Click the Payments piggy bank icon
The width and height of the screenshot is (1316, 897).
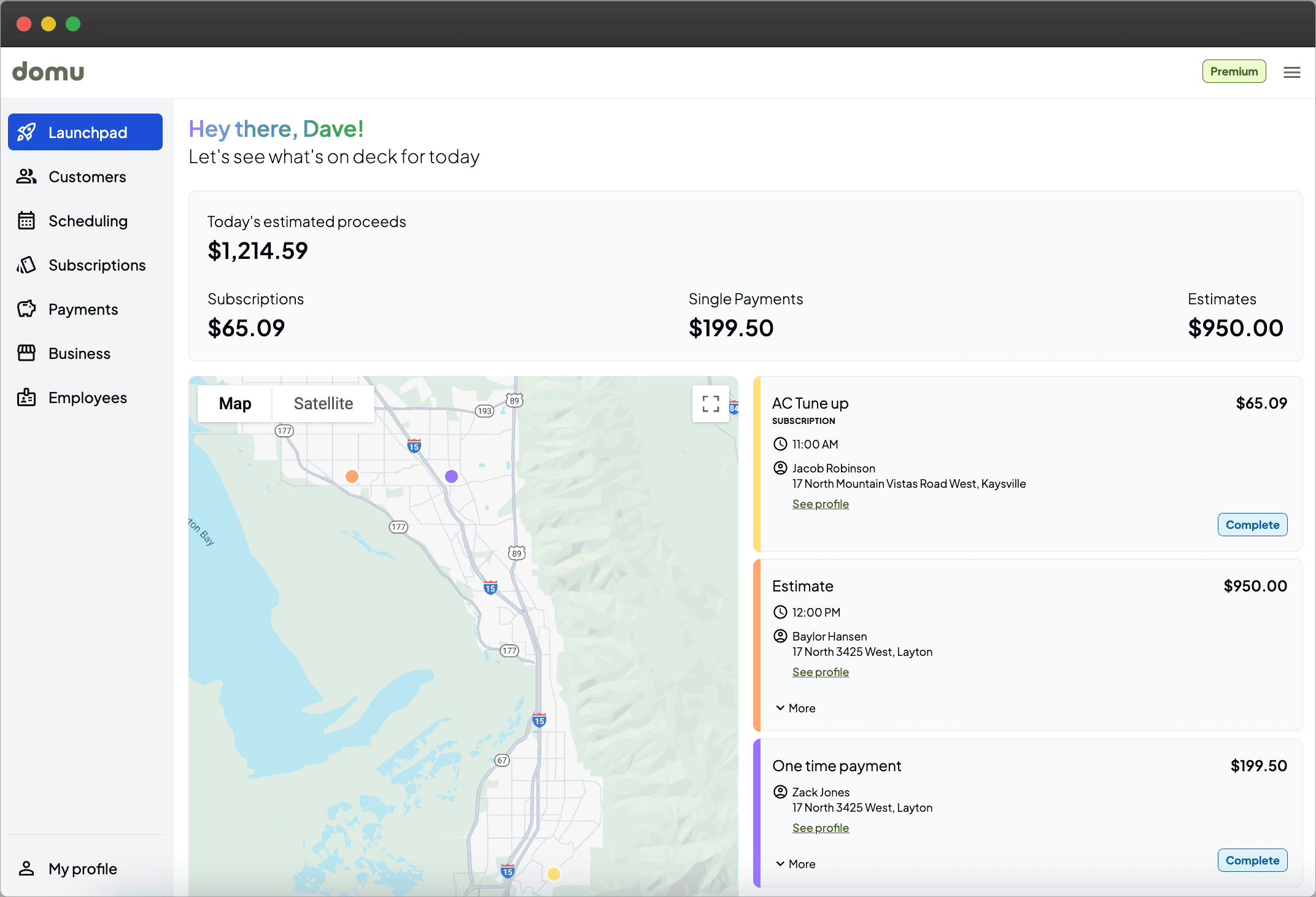tap(26, 309)
